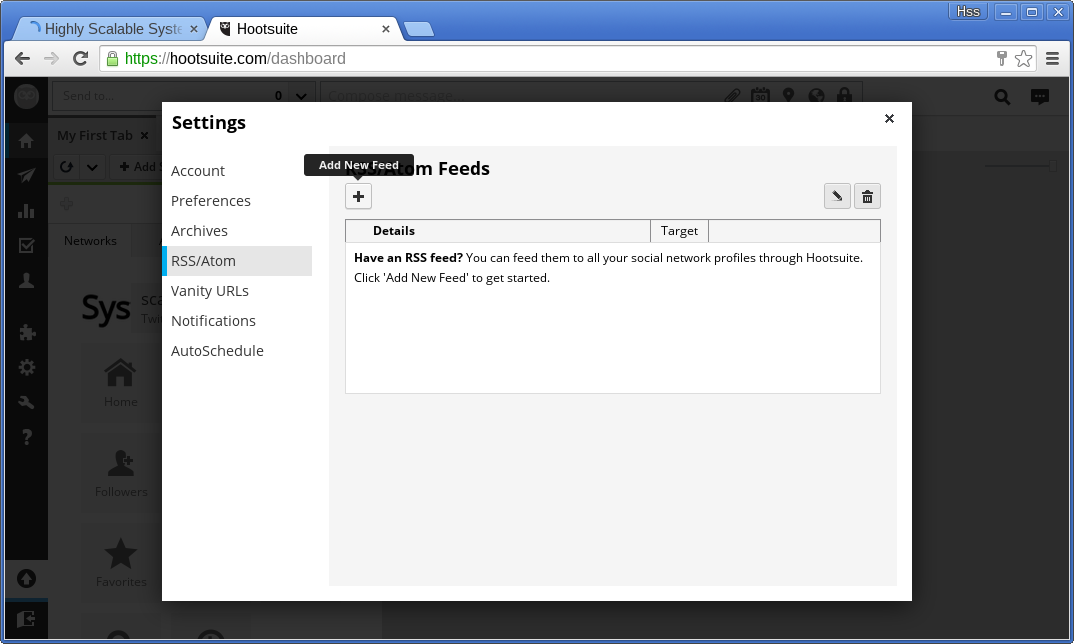This screenshot has height=644, width=1074.
Task: Click the targeting globe icon
Action: [x=816, y=96]
